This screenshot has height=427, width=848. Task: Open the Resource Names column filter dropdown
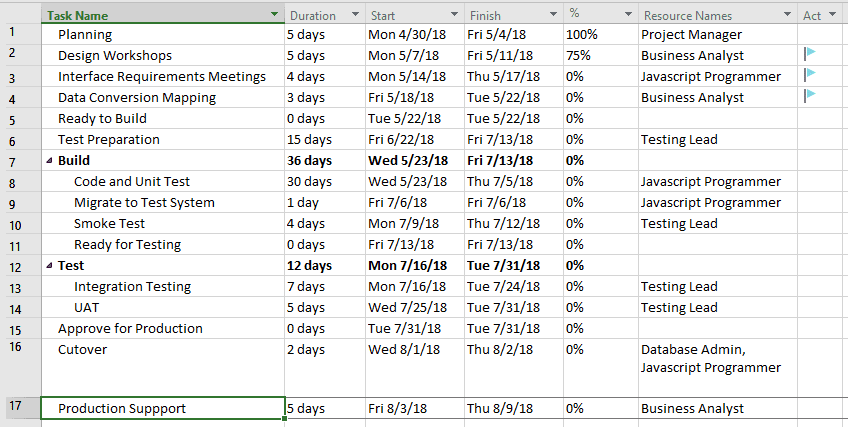pos(787,15)
